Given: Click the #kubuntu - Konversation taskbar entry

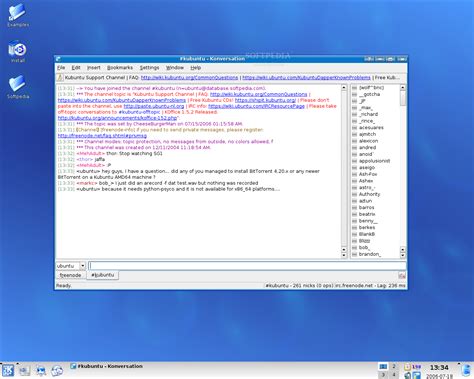Looking at the screenshot, I should [x=107, y=366].
